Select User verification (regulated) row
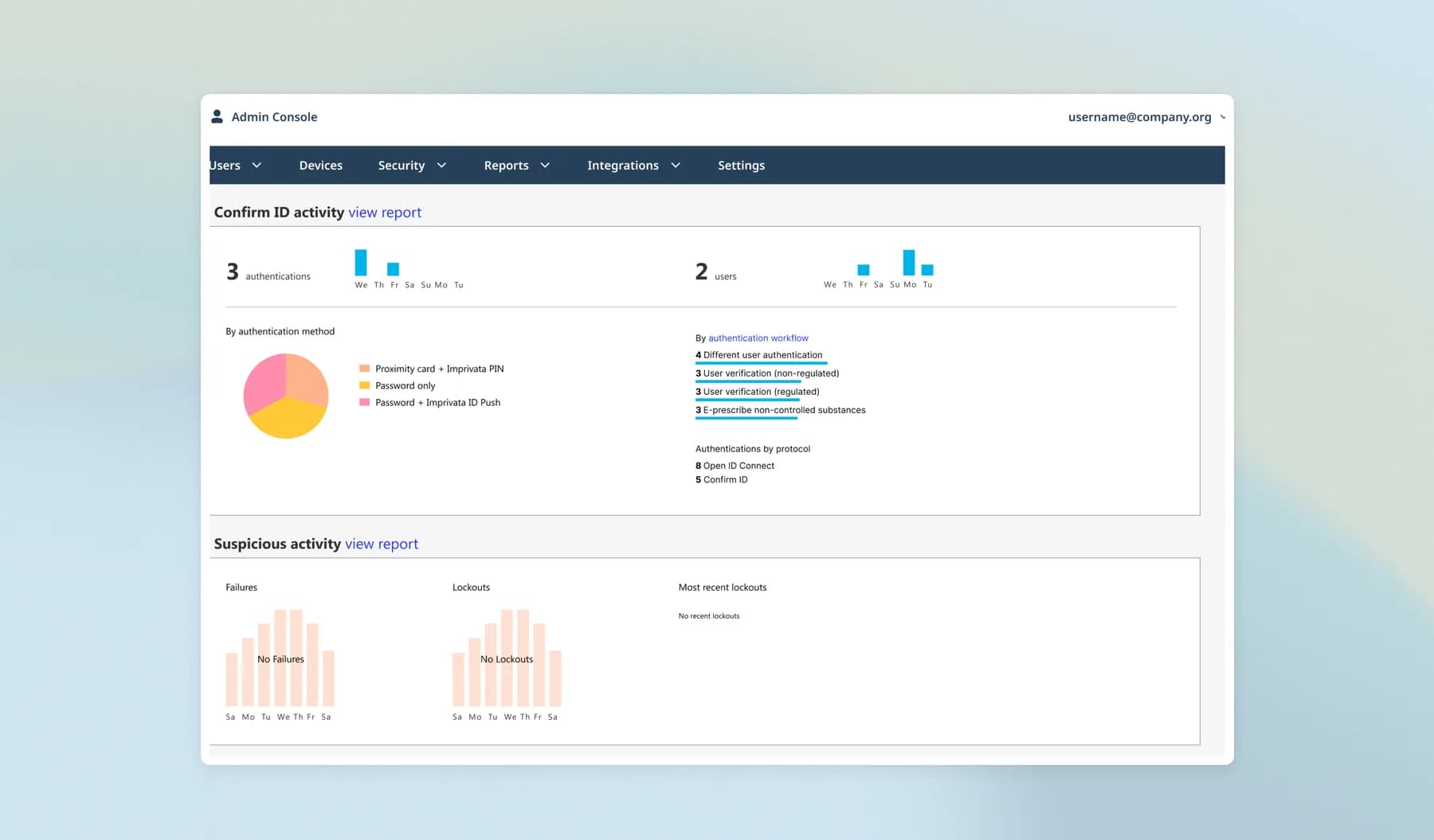Screen dimensions: 1434x840 (x=758, y=392)
